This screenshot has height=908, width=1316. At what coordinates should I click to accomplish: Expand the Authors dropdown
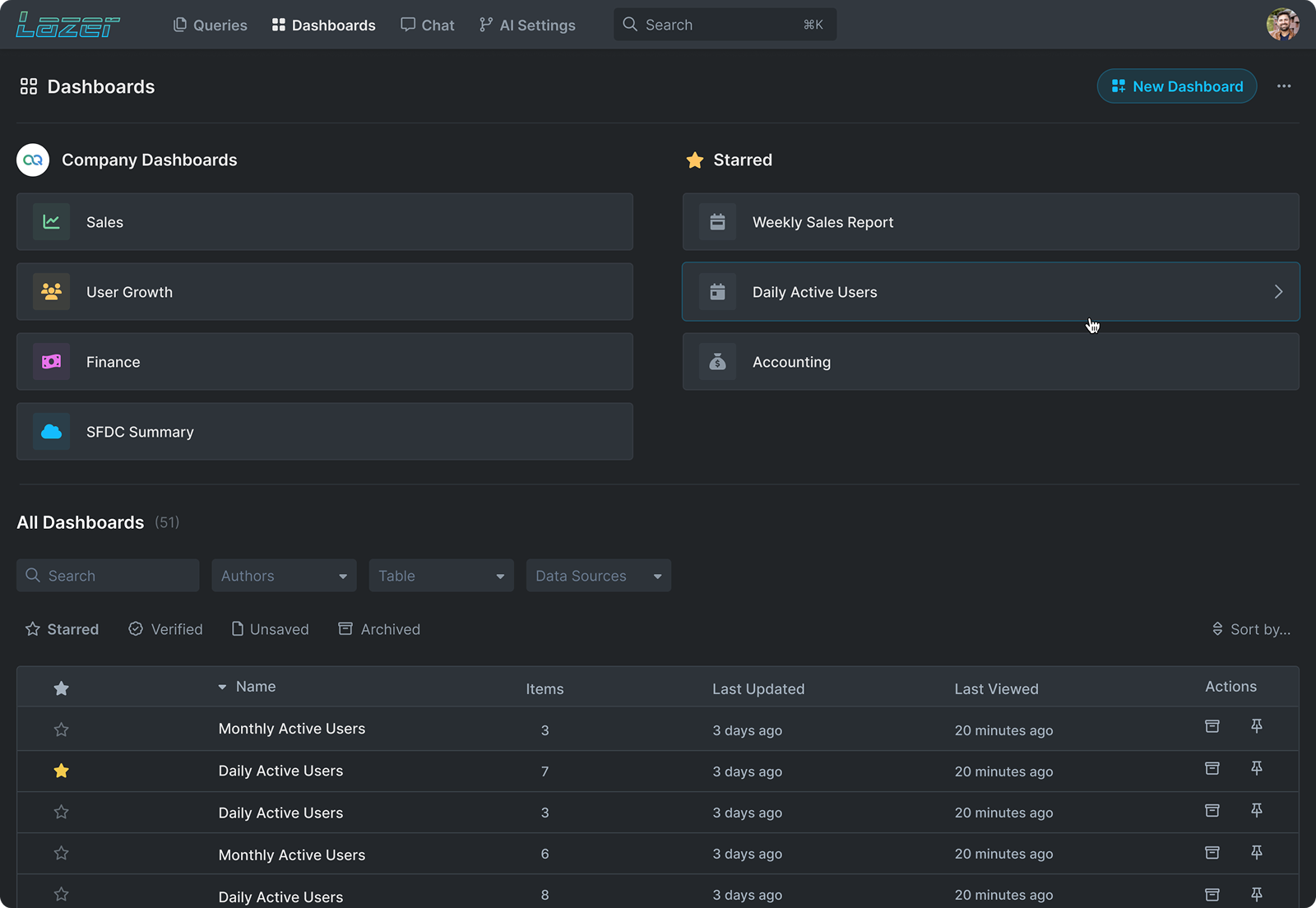[x=284, y=576]
